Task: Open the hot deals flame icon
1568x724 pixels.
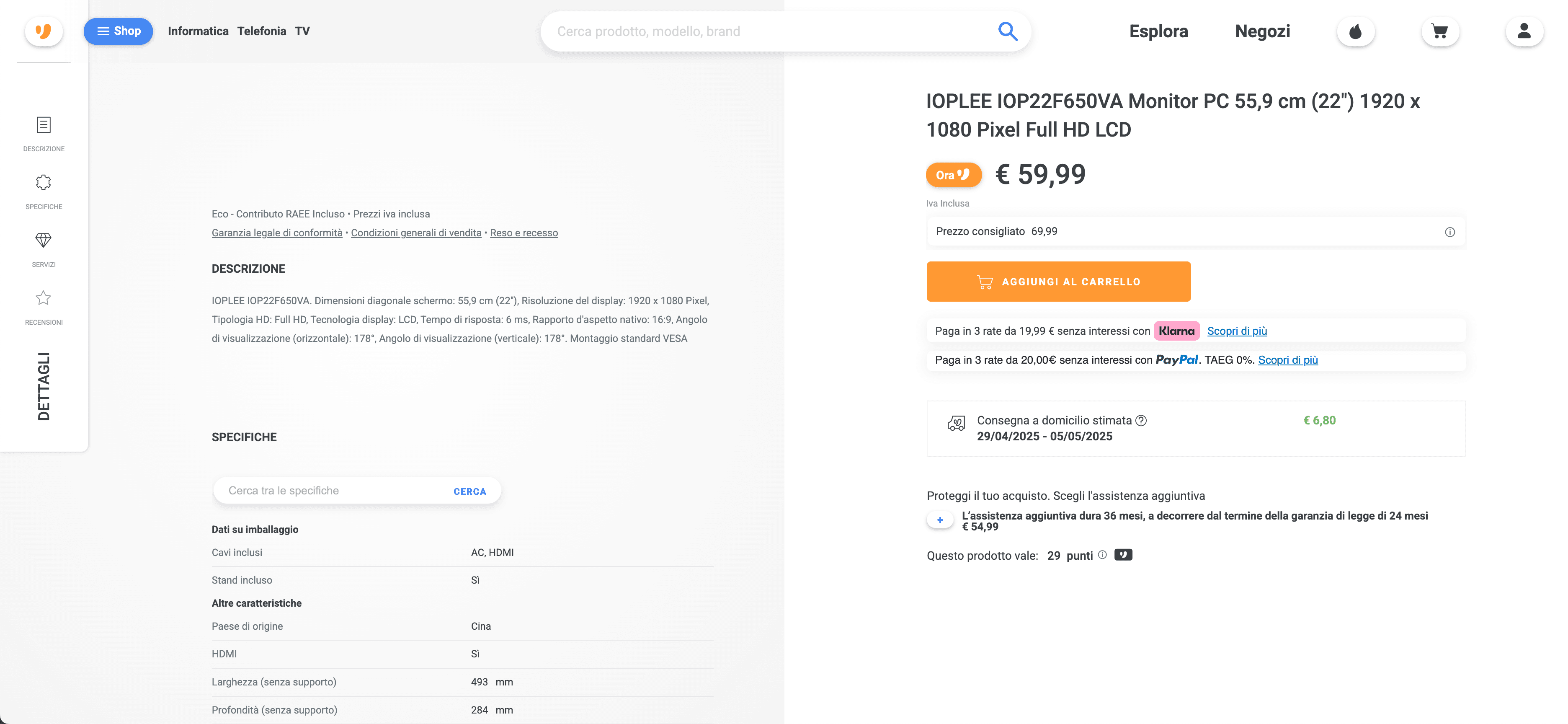Action: click(x=1355, y=32)
